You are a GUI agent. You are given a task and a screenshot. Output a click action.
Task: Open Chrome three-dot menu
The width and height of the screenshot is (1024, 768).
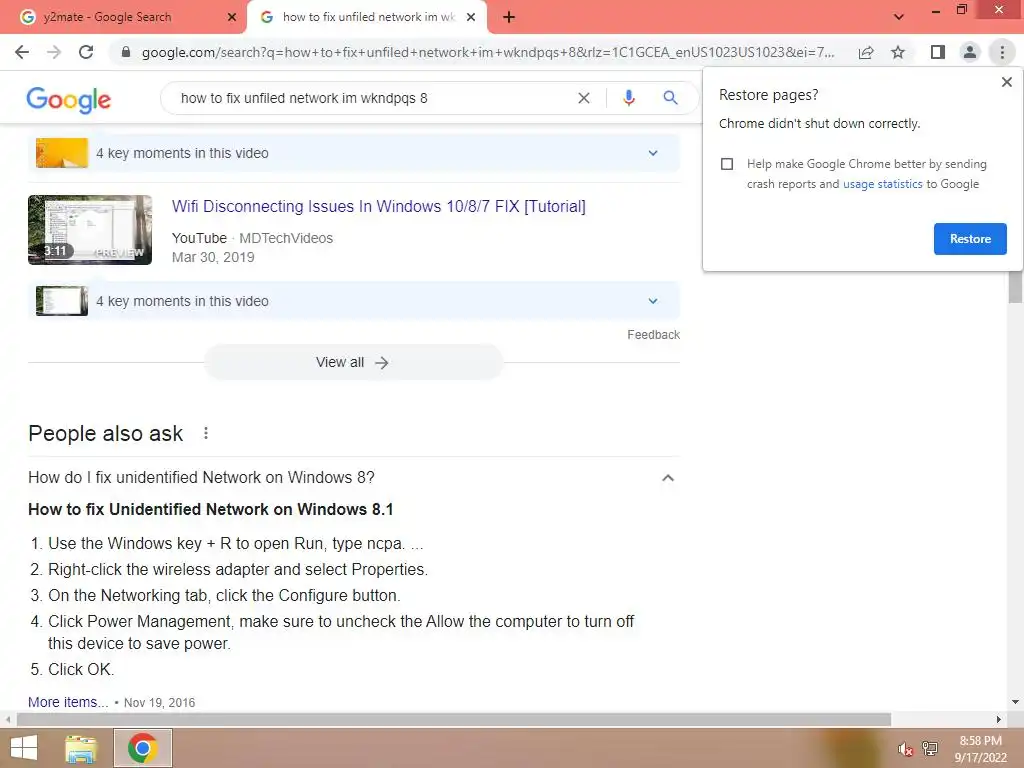tap(1002, 52)
